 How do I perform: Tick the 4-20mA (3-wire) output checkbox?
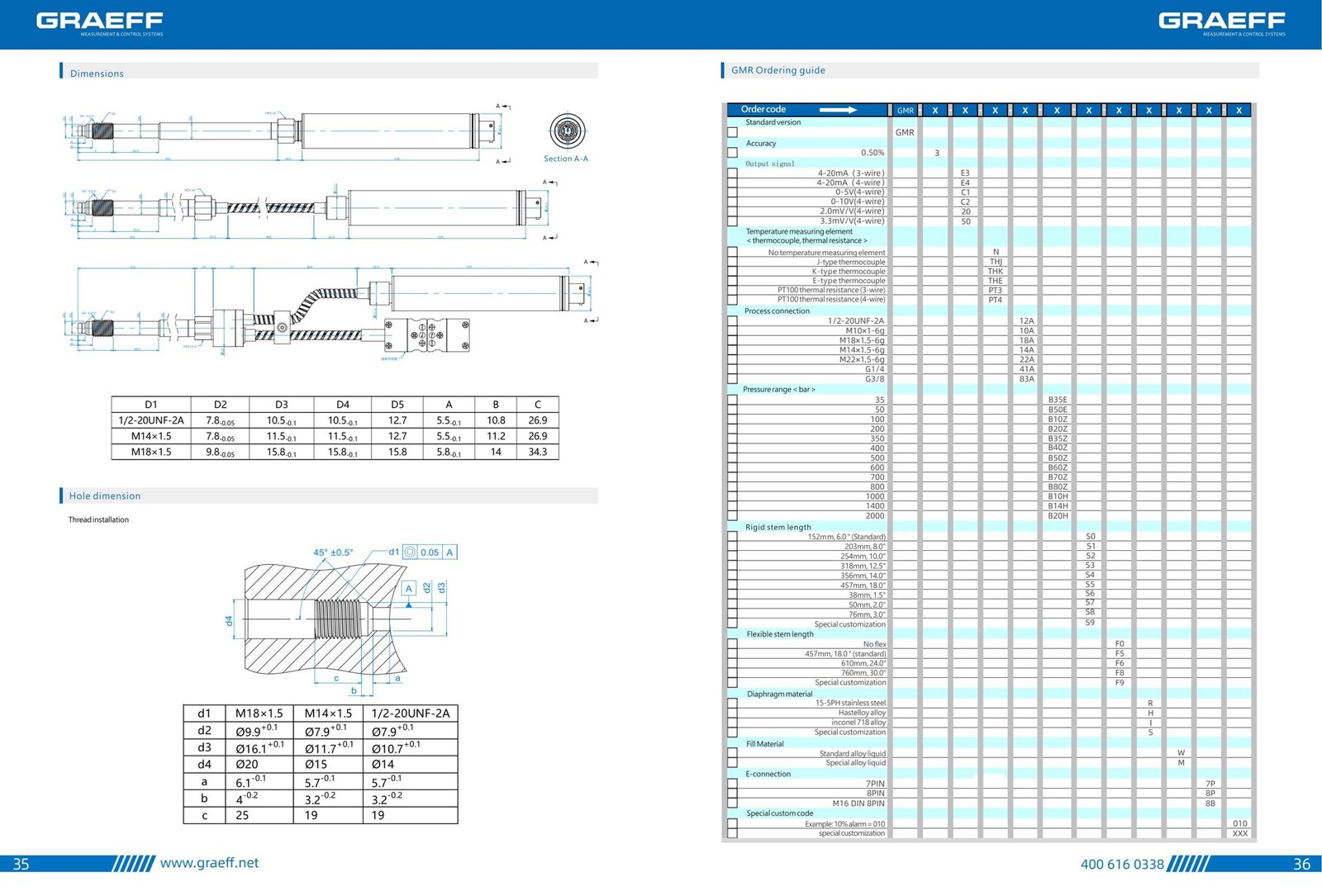[x=732, y=173]
